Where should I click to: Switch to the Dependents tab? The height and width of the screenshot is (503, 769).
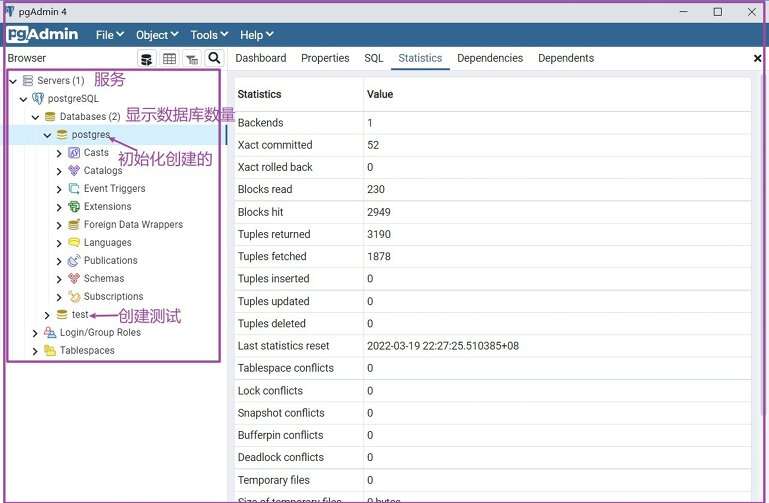[566, 58]
